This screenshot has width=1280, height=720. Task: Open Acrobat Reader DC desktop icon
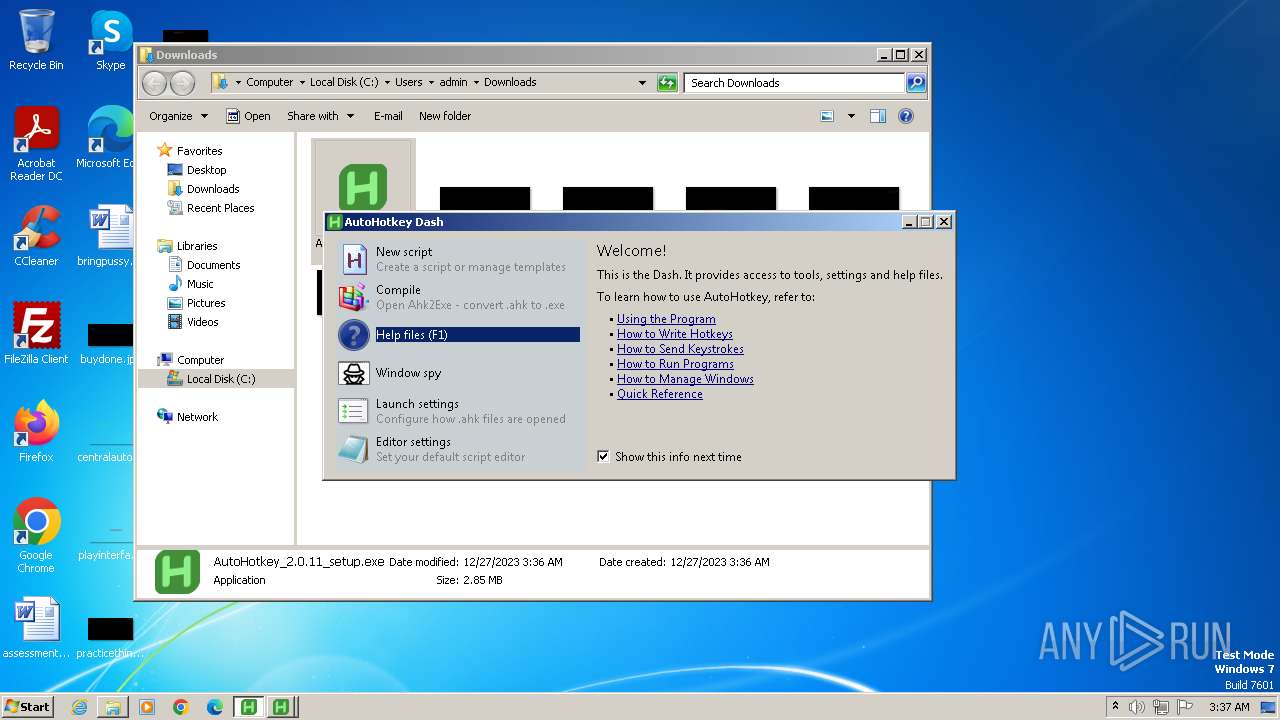[x=36, y=145]
